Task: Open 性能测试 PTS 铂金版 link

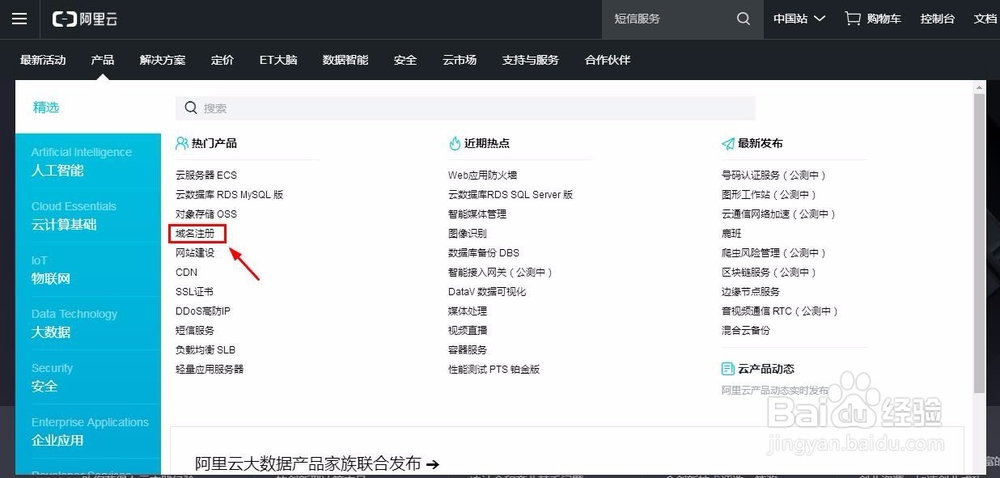Action: (494, 369)
